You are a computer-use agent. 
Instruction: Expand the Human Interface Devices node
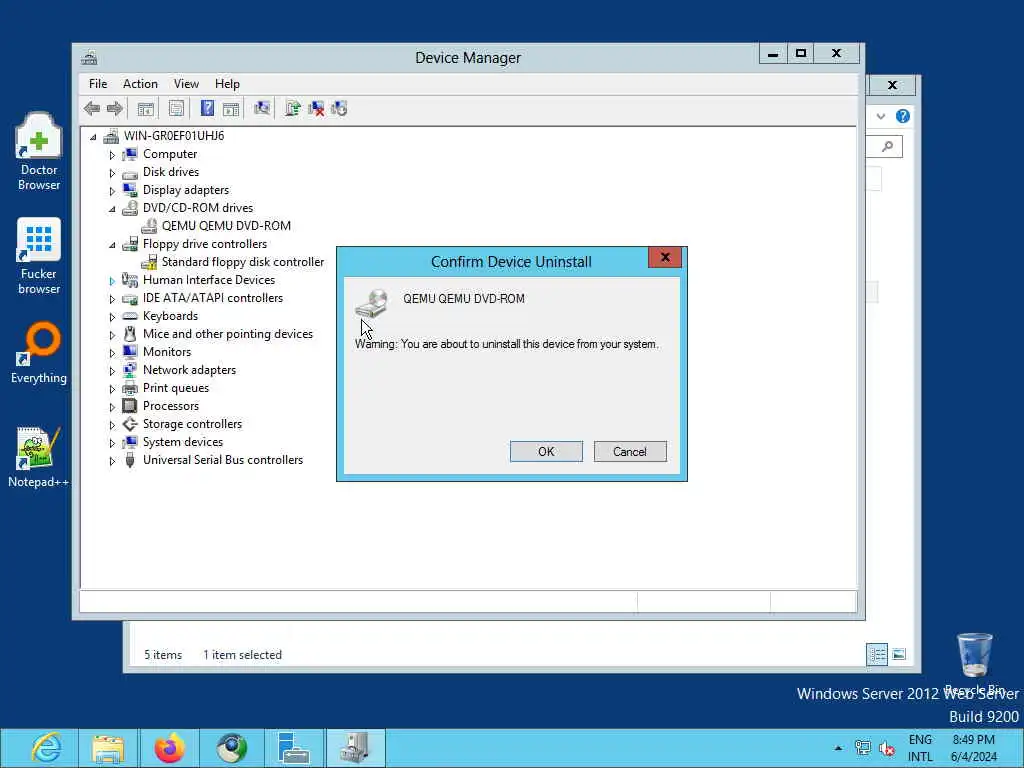pos(112,281)
